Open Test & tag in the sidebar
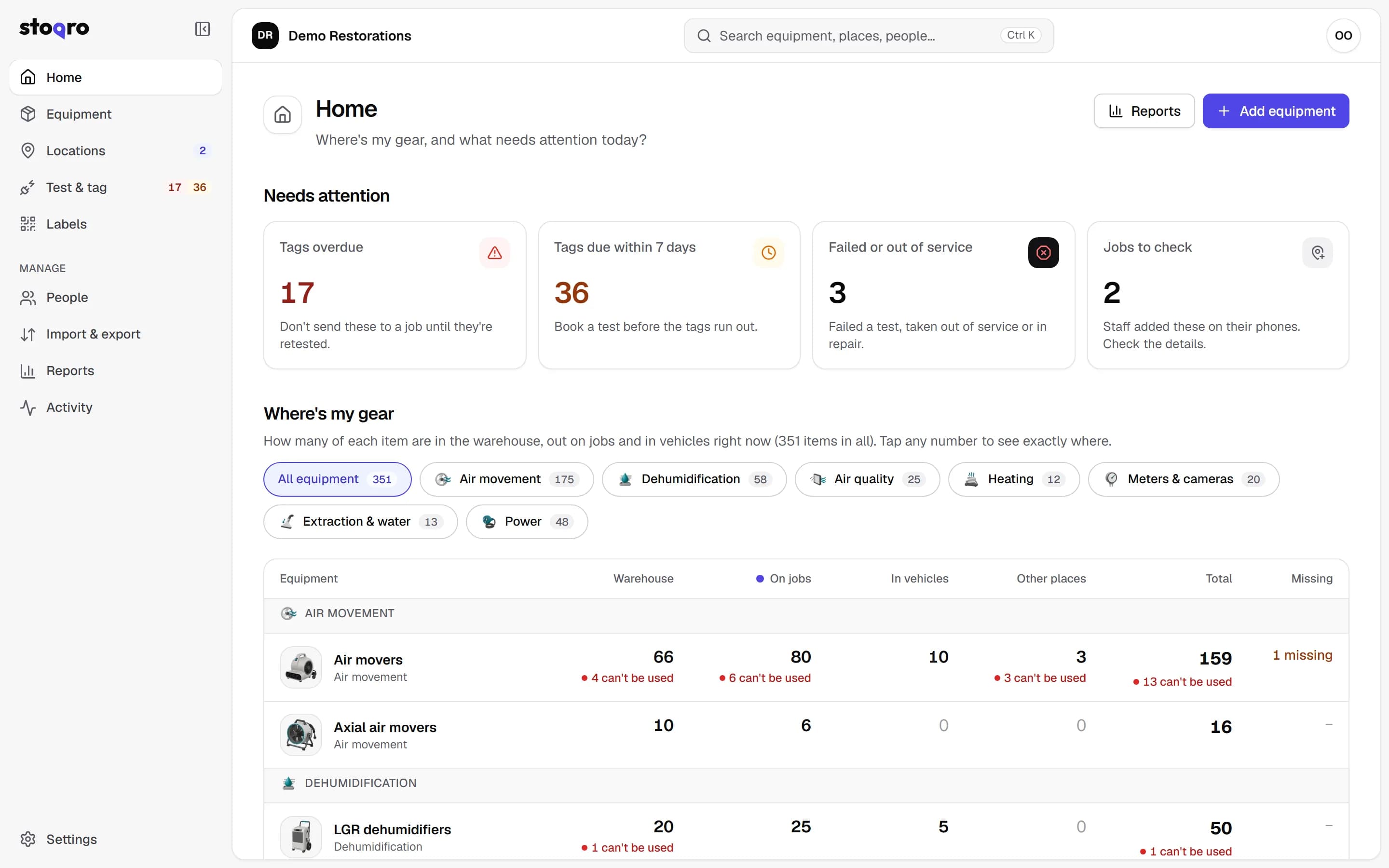Viewport: 1389px width, 868px height. [x=115, y=187]
